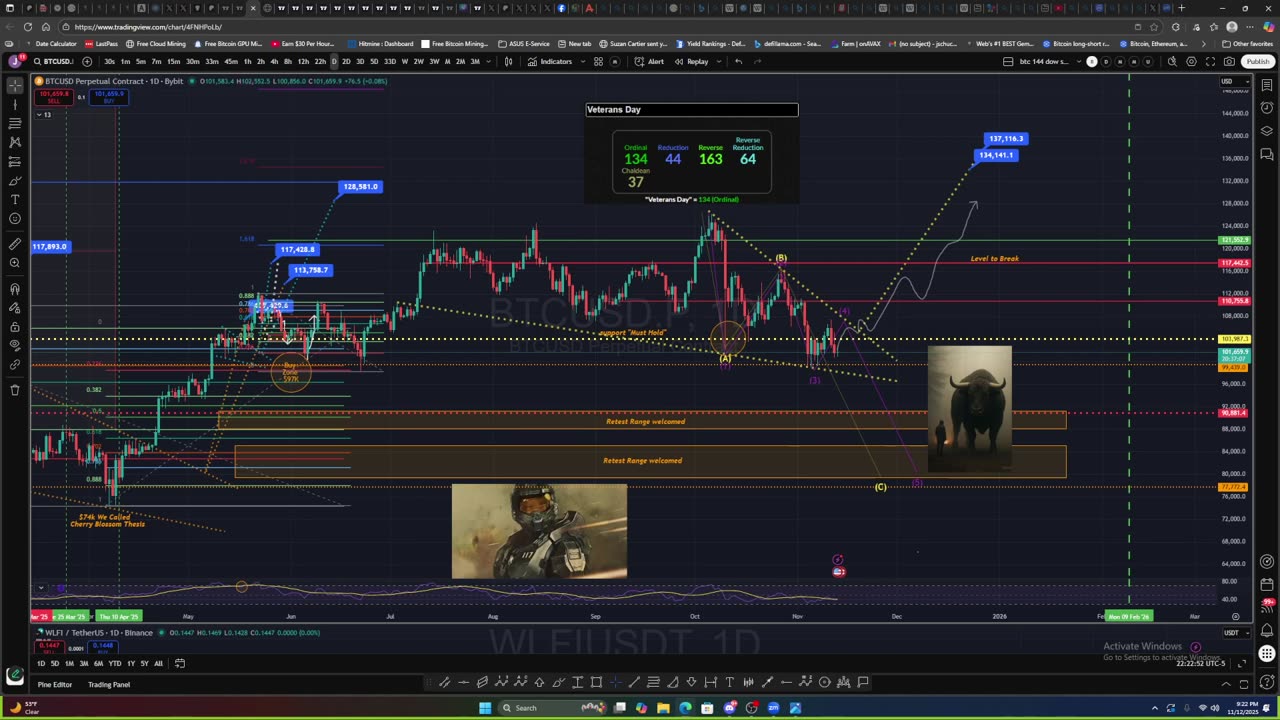Select the 5Y date range
The height and width of the screenshot is (720, 1280).
tap(144, 663)
